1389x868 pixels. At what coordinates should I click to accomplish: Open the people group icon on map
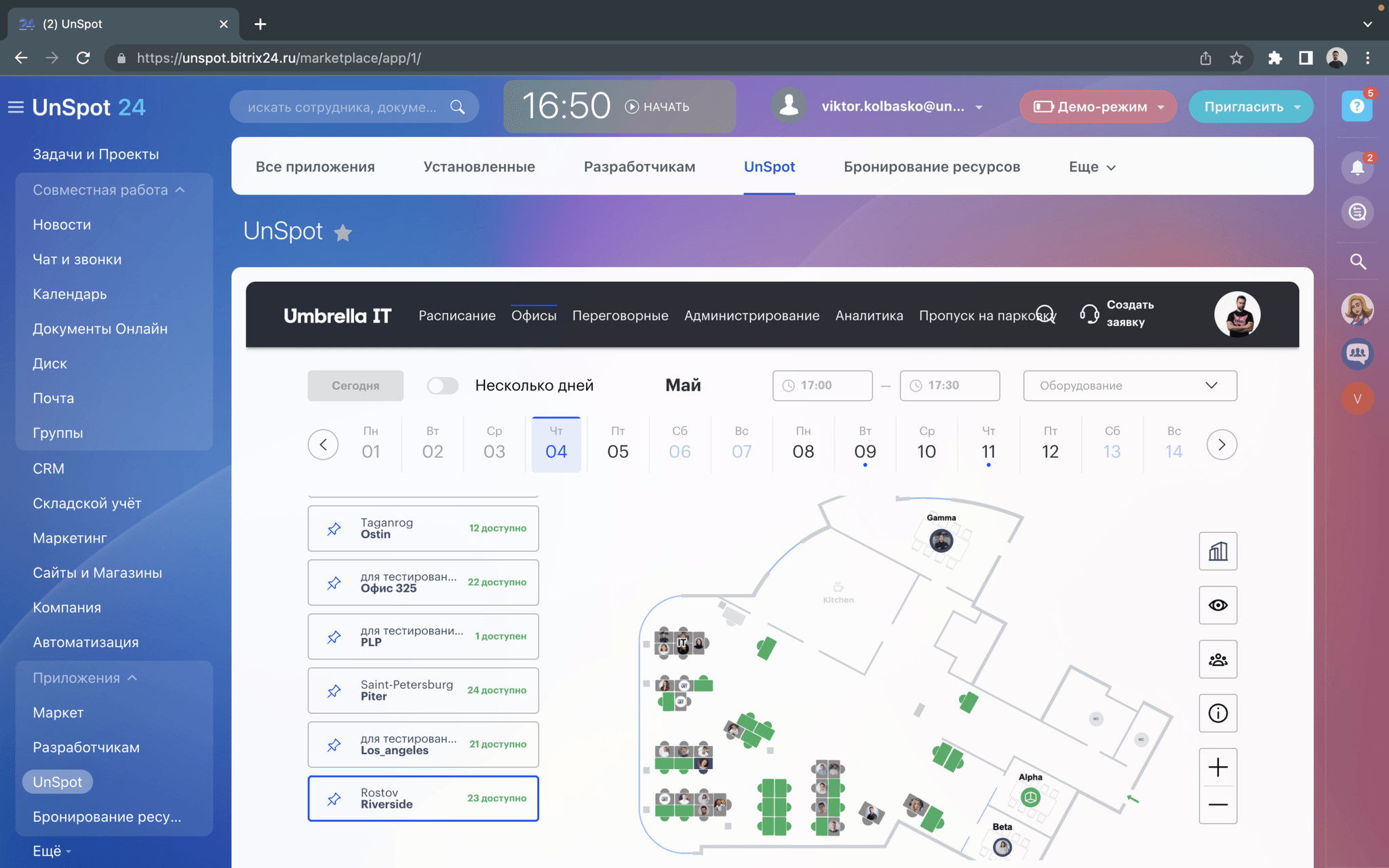[x=1217, y=659]
